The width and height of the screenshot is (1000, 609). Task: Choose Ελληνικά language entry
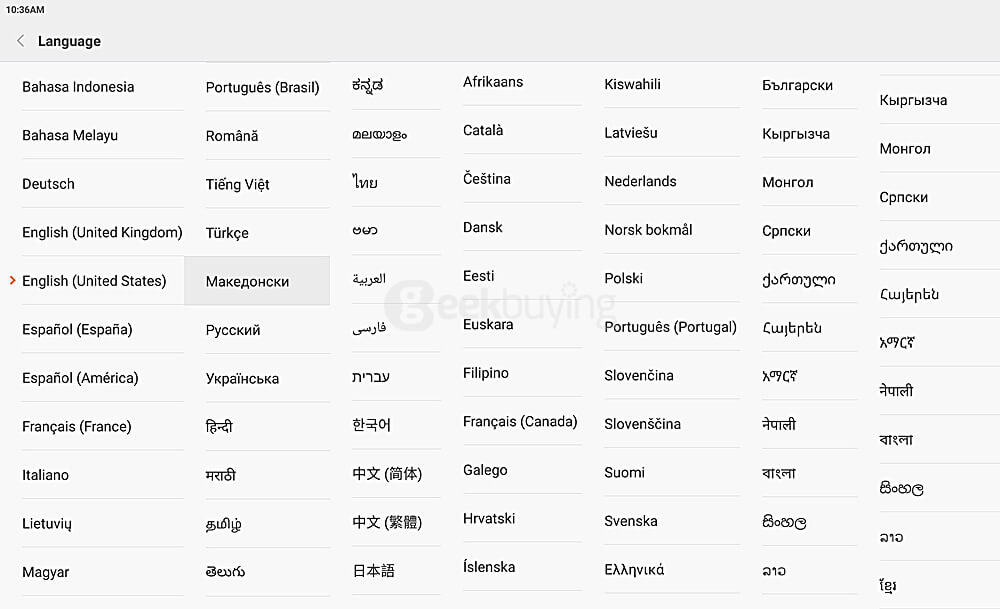[634, 569]
